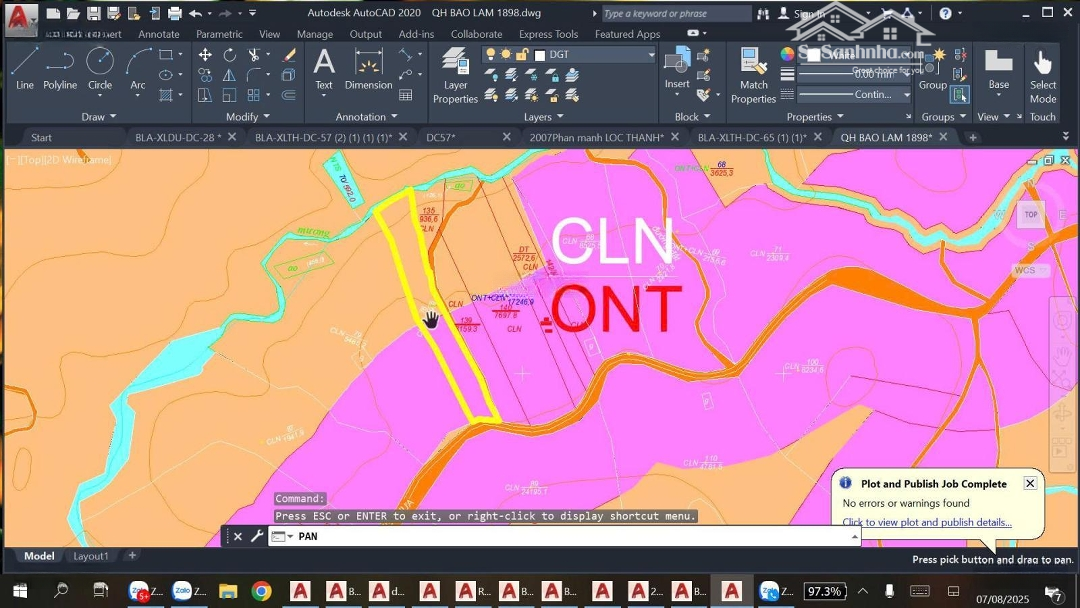This screenshot has height=608, width=1080.
Task: Click to view plot and publish details link
Action: pyautogui.click(x=926, y=522)
